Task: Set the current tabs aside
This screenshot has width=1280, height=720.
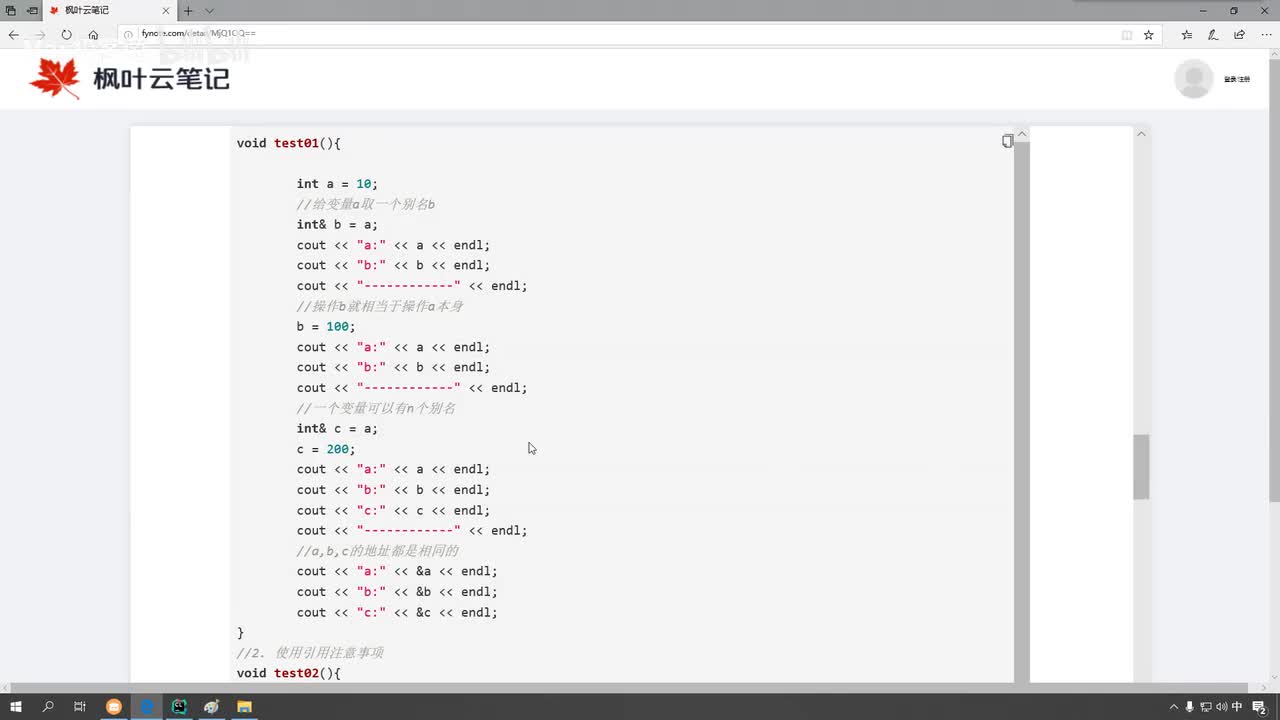Action: [32, 10]
